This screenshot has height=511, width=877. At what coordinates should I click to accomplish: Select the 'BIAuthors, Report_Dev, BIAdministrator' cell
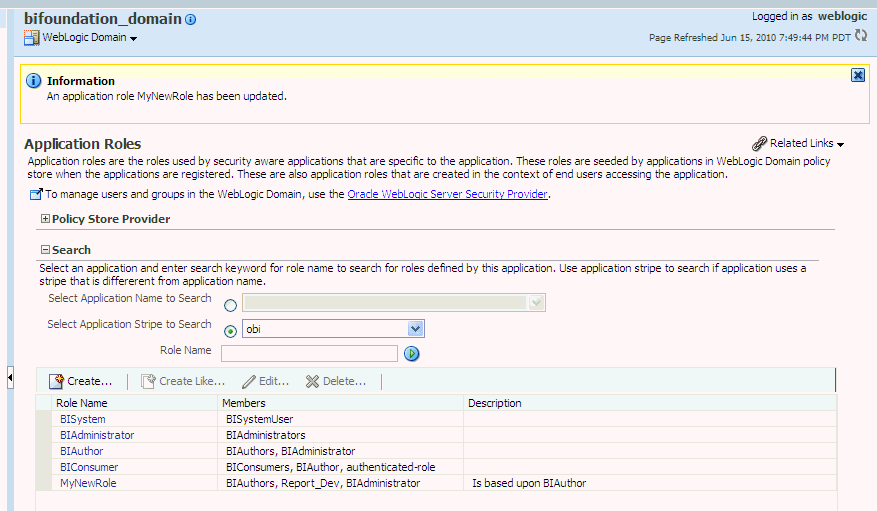[340, 483]
